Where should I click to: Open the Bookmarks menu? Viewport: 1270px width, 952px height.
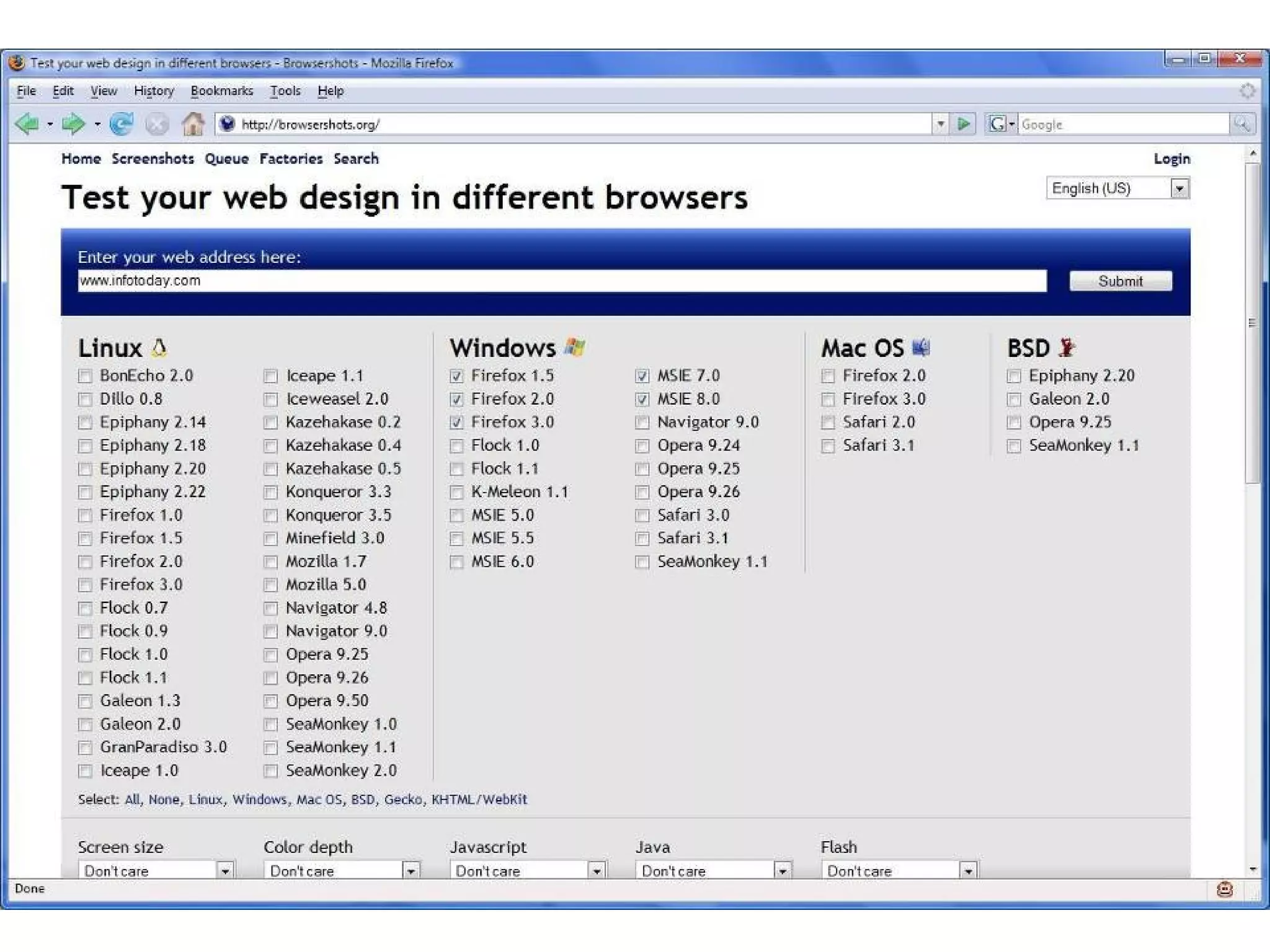click(x=221, y=91)
